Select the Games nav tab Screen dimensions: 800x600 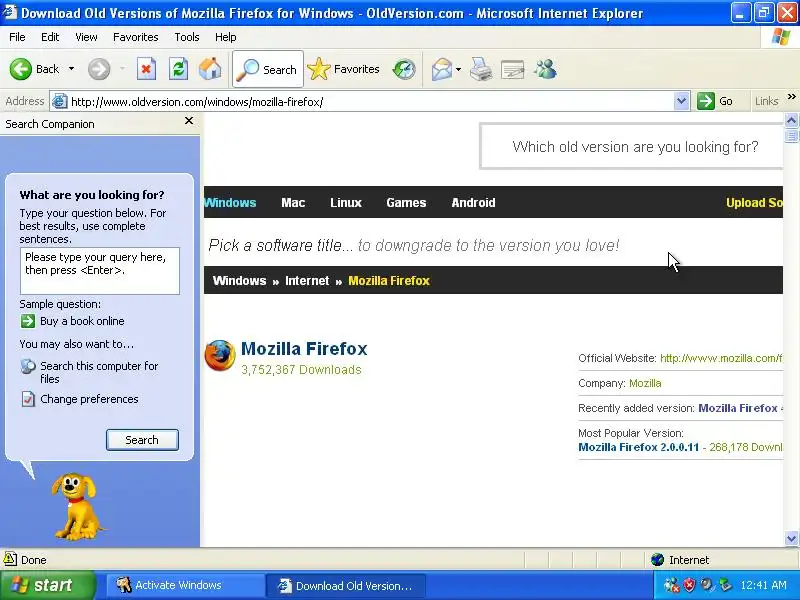(x=406, y=203)
